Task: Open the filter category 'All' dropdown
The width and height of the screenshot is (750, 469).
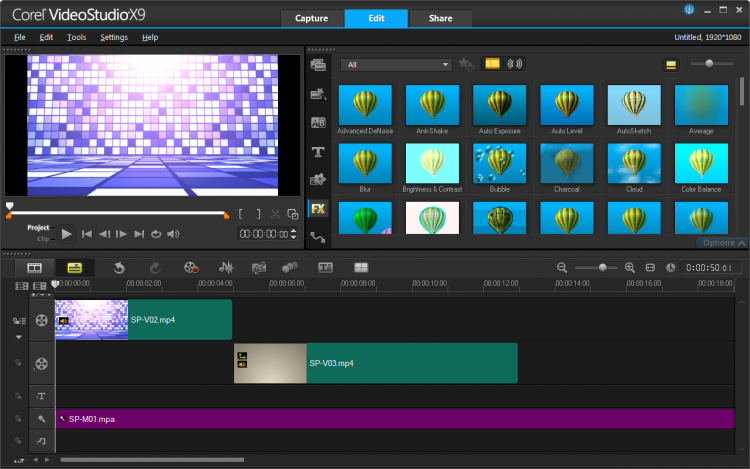Action: [x=397, y=65]
